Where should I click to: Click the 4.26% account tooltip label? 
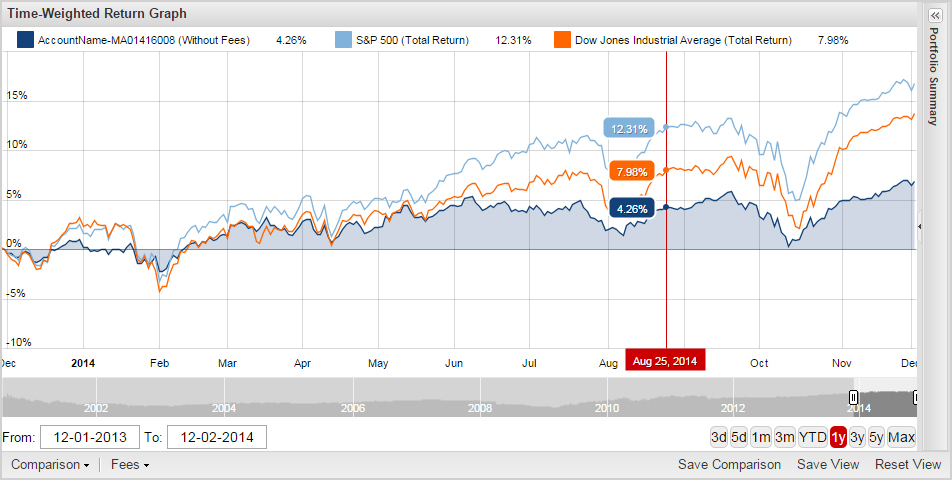[x=631, y=209]
